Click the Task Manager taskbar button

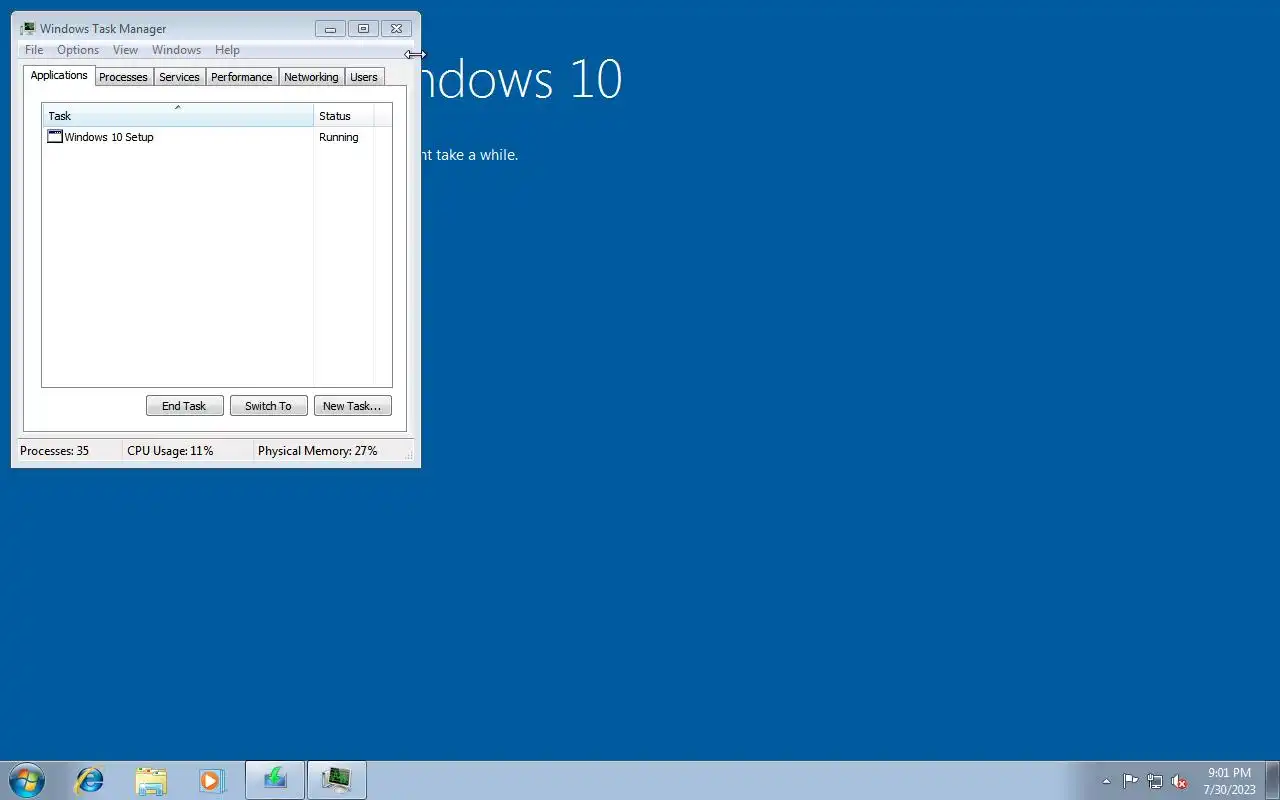[337, 780]
